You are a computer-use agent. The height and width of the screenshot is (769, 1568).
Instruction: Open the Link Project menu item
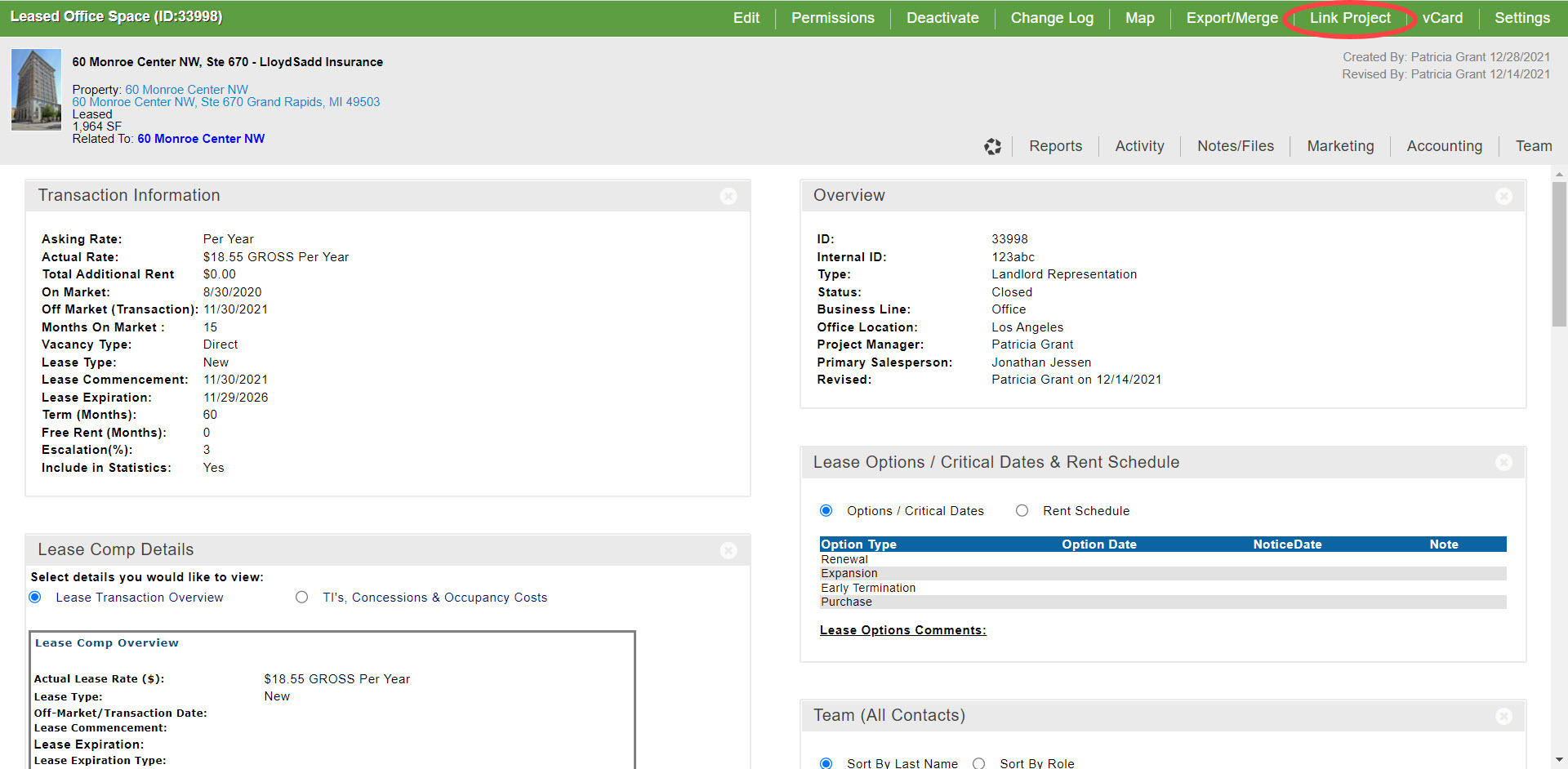(x=1350, y=18)
